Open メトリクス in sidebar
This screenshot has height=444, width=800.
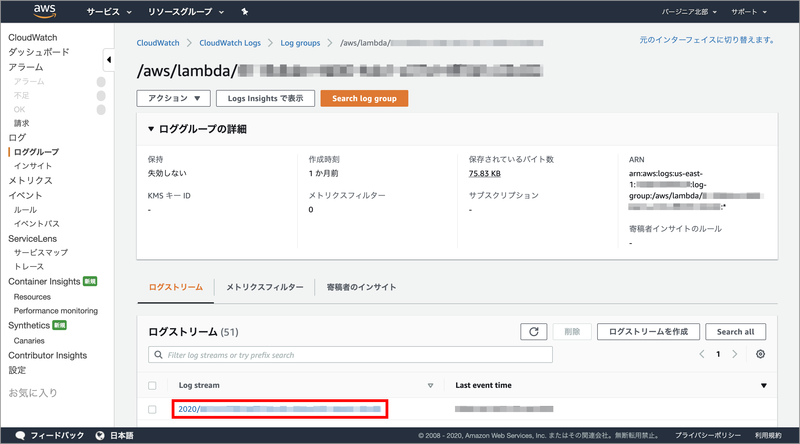tap(30, 181)
